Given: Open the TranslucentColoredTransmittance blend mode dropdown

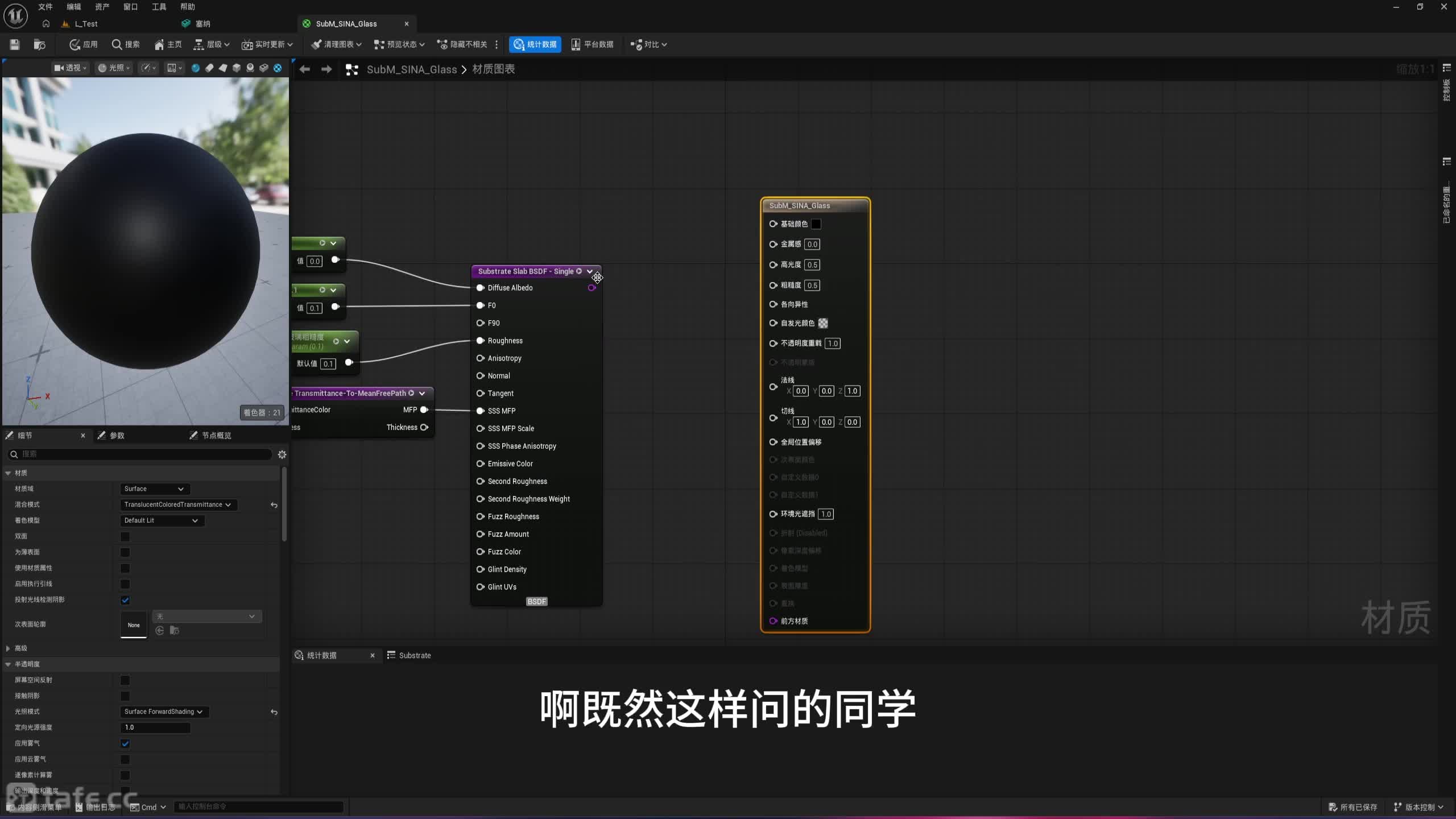Looking at the screenshot, I should pyautogui.click(x=179, y=505).
